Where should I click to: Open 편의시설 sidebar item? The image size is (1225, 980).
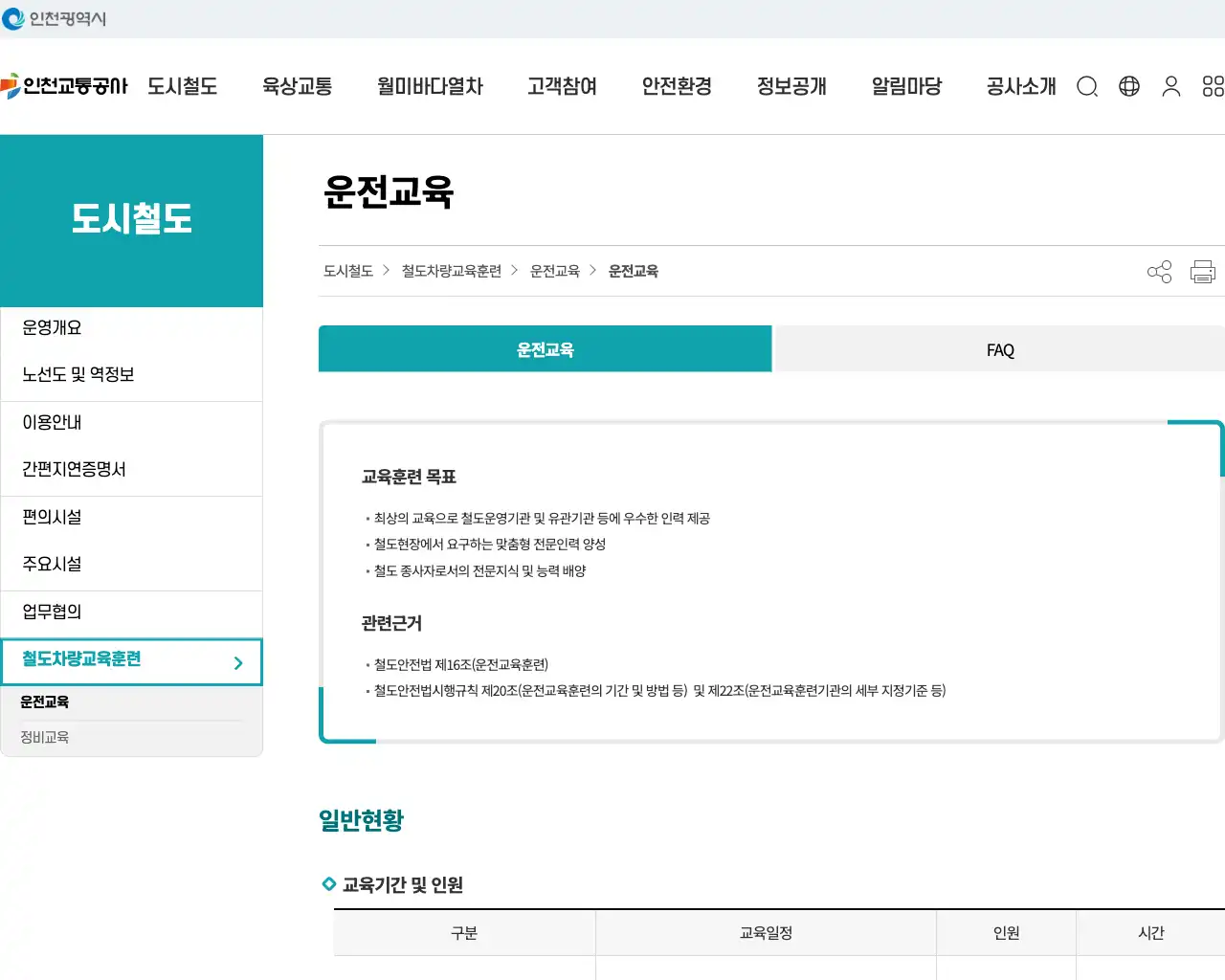132,517
